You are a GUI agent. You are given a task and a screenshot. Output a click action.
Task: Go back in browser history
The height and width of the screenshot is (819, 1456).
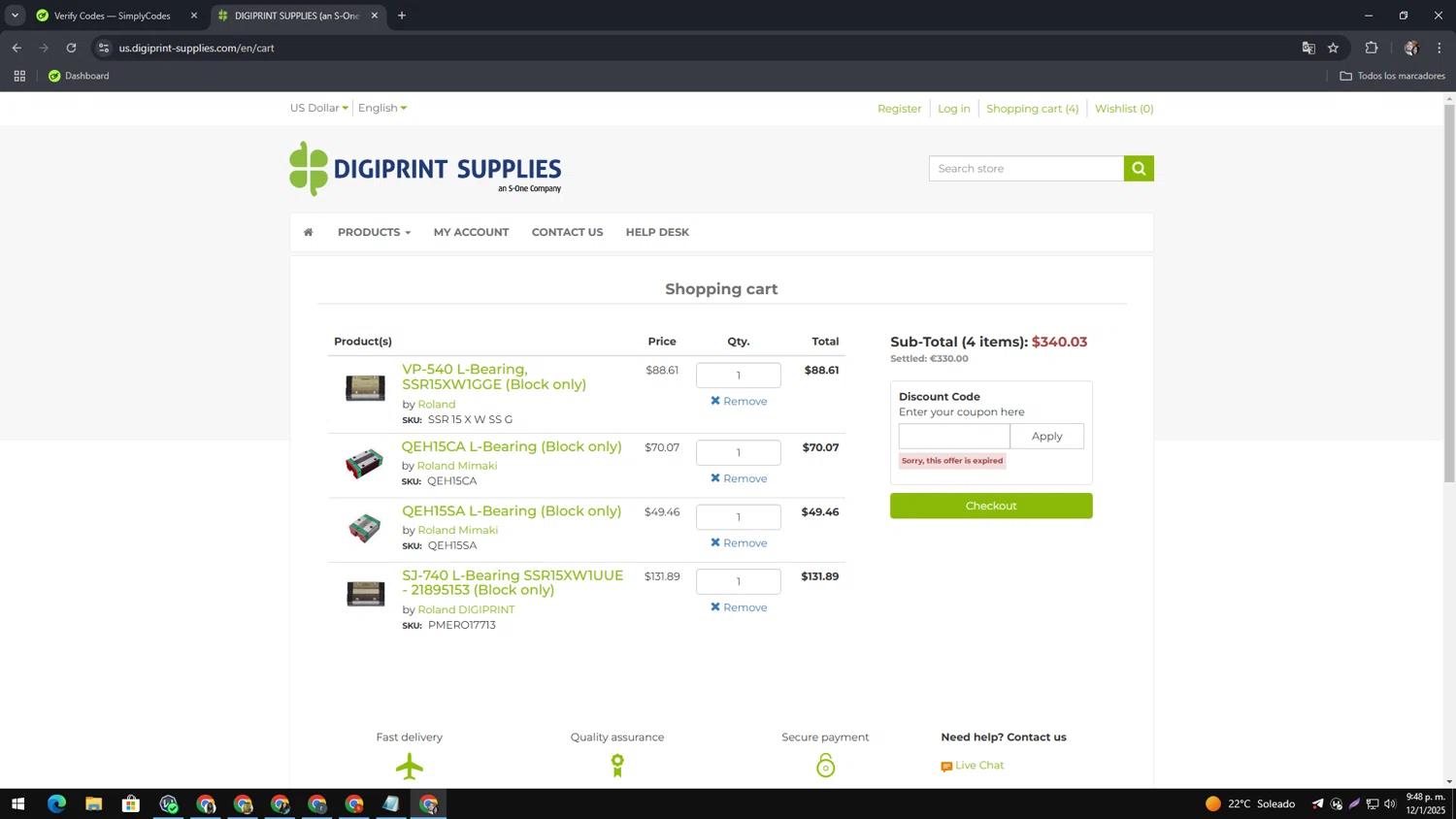click(x=17, y=48)
